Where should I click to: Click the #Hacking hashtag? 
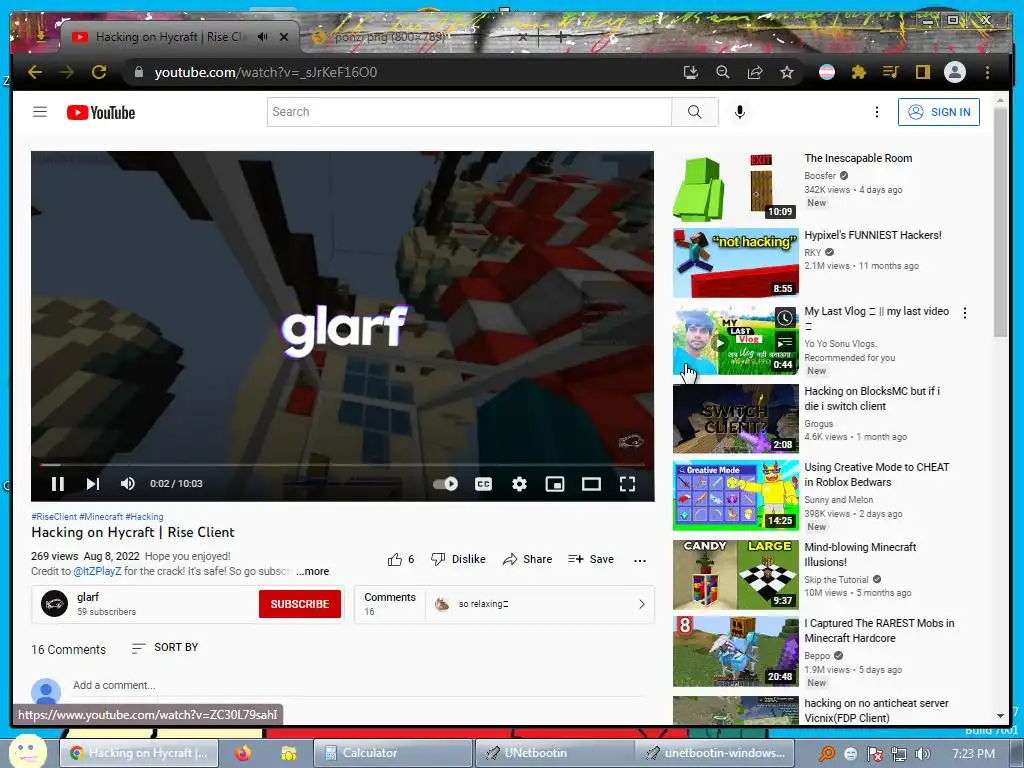tap(144, 517)
